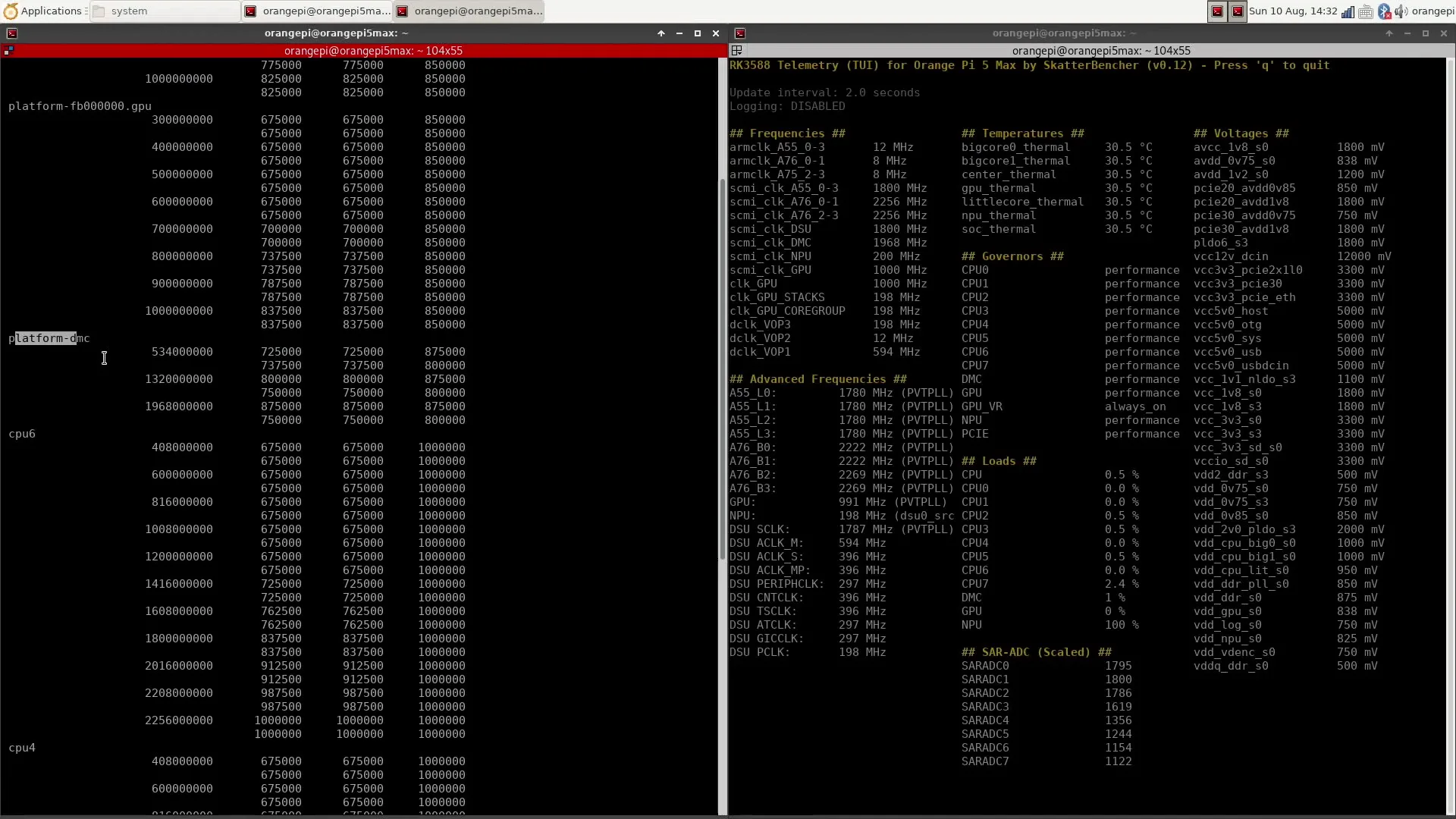Open the volume speaker icon
The image size is (1456, 819).
point(1401,11)
